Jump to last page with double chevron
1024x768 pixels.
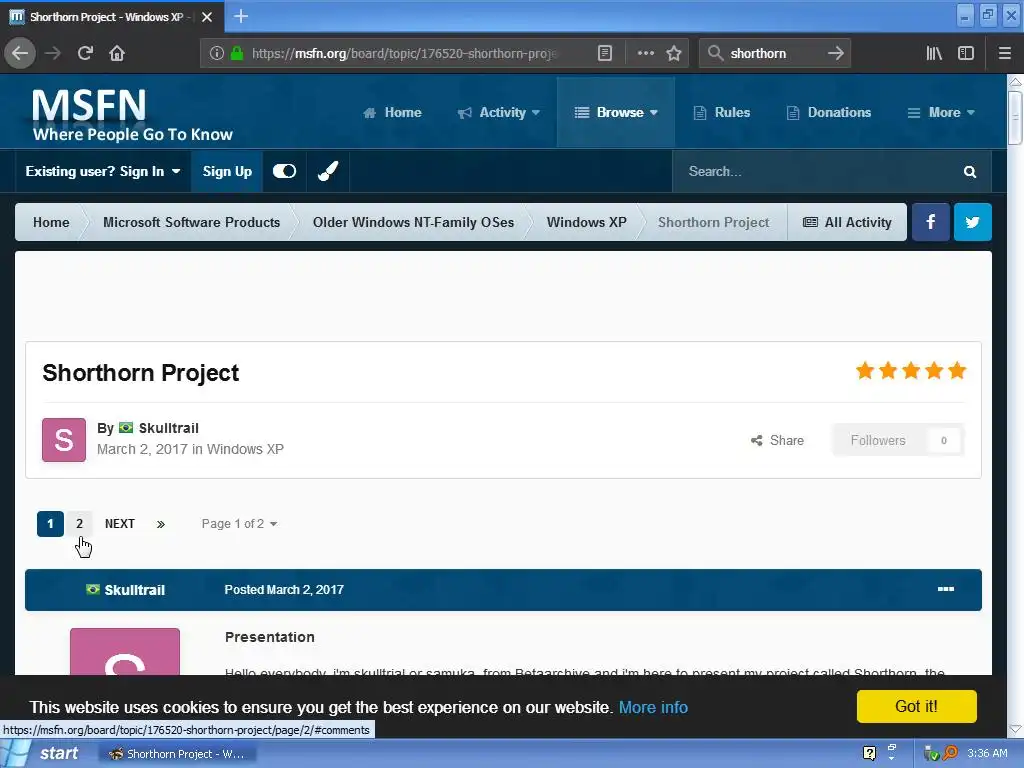tap(161, 524)
